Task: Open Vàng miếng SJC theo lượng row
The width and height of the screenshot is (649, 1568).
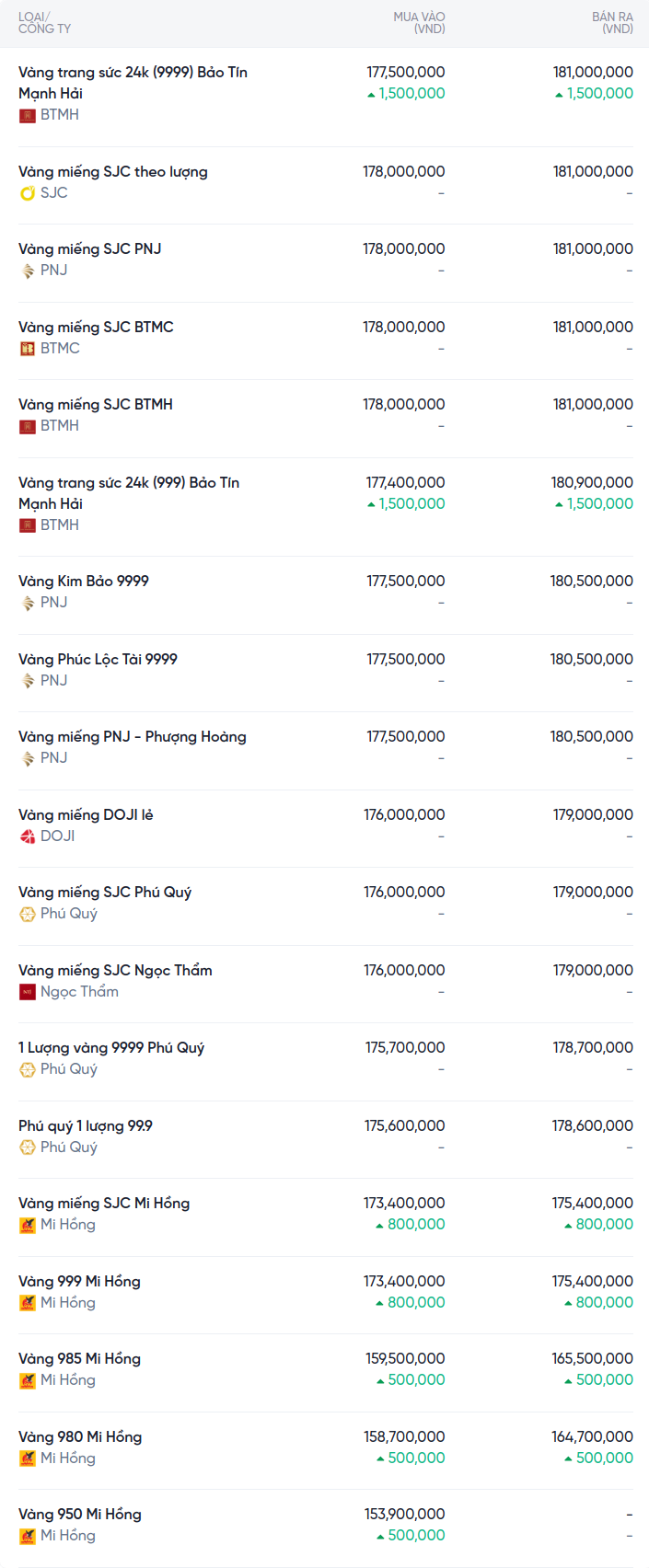Action: (113, 172)
